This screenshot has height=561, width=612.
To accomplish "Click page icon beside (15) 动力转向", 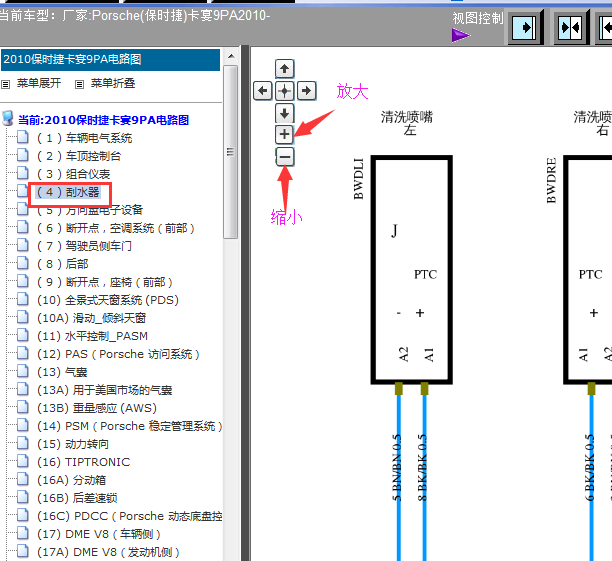I will [23, 442].
